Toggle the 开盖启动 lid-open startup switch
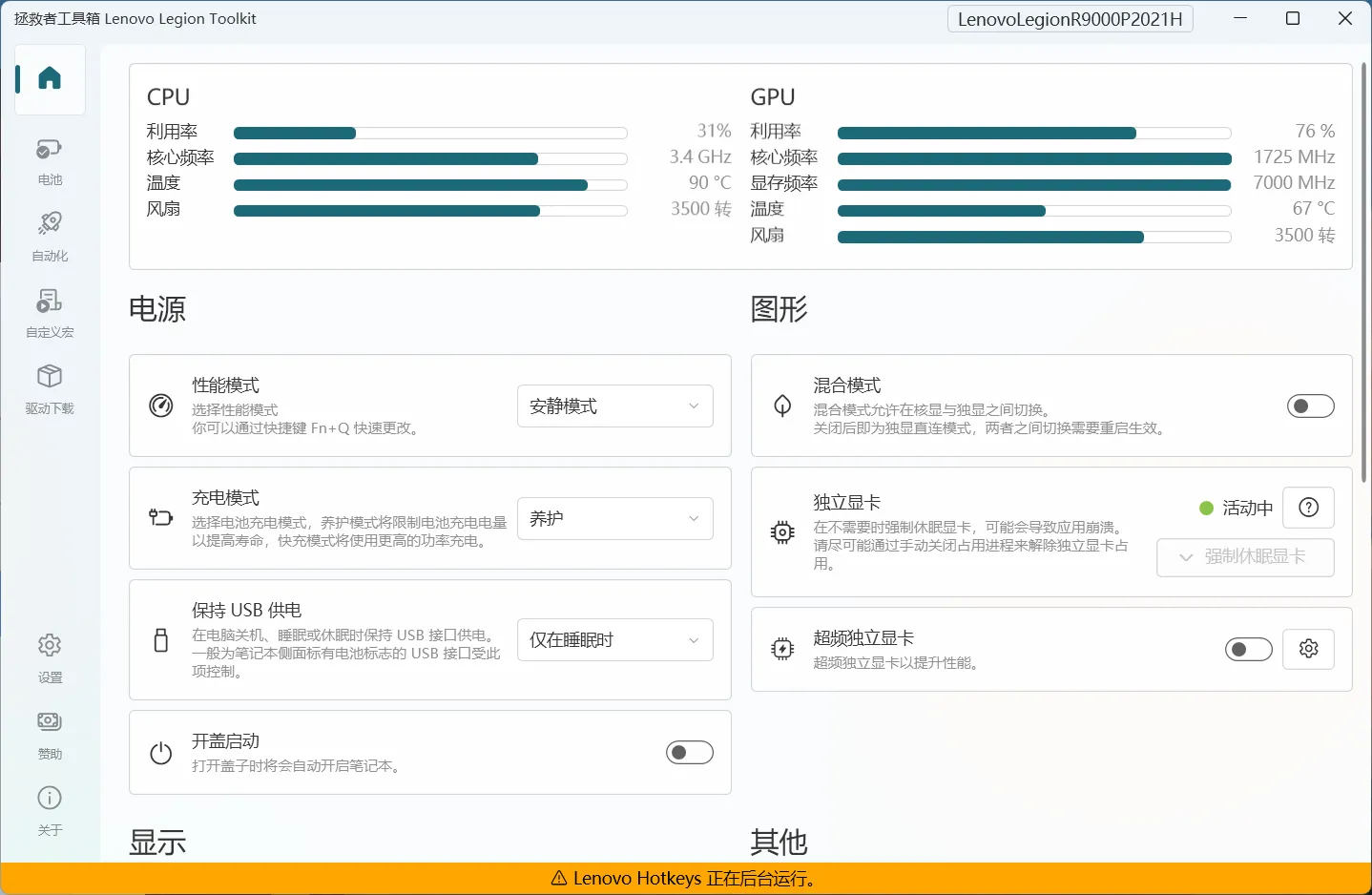 (x=689, y=752)
